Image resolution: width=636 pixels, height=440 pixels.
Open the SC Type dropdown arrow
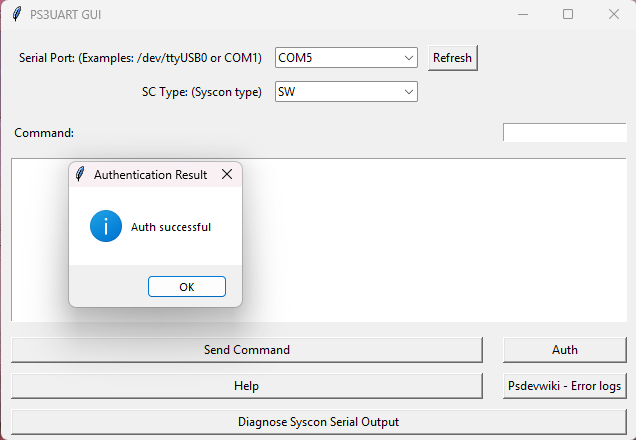pyautogui.click(x=409, y=92)
